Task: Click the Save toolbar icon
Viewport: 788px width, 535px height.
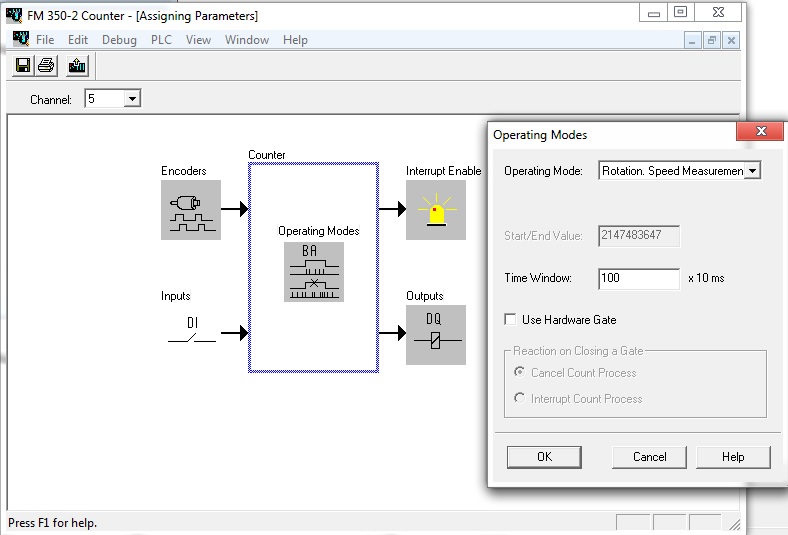Action: click(23, 65)
